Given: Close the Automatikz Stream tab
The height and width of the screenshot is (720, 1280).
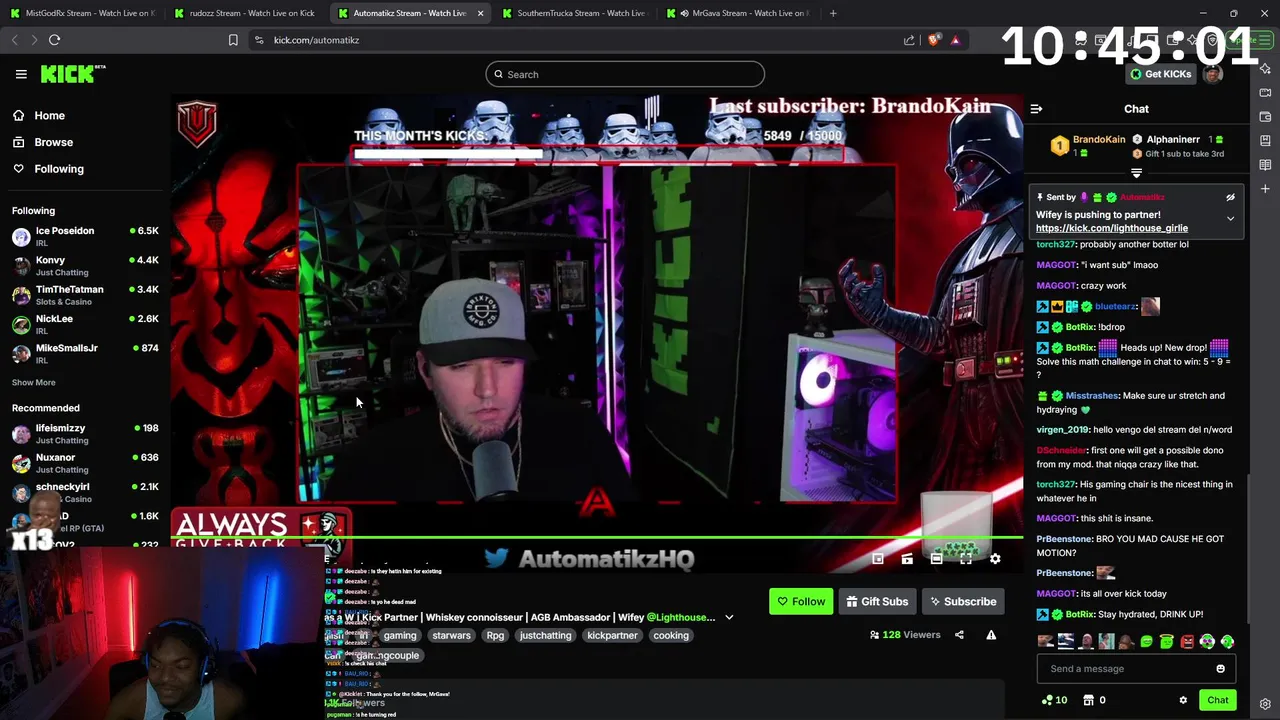Looking at the screenshot, I should click(x=480, y=13).
